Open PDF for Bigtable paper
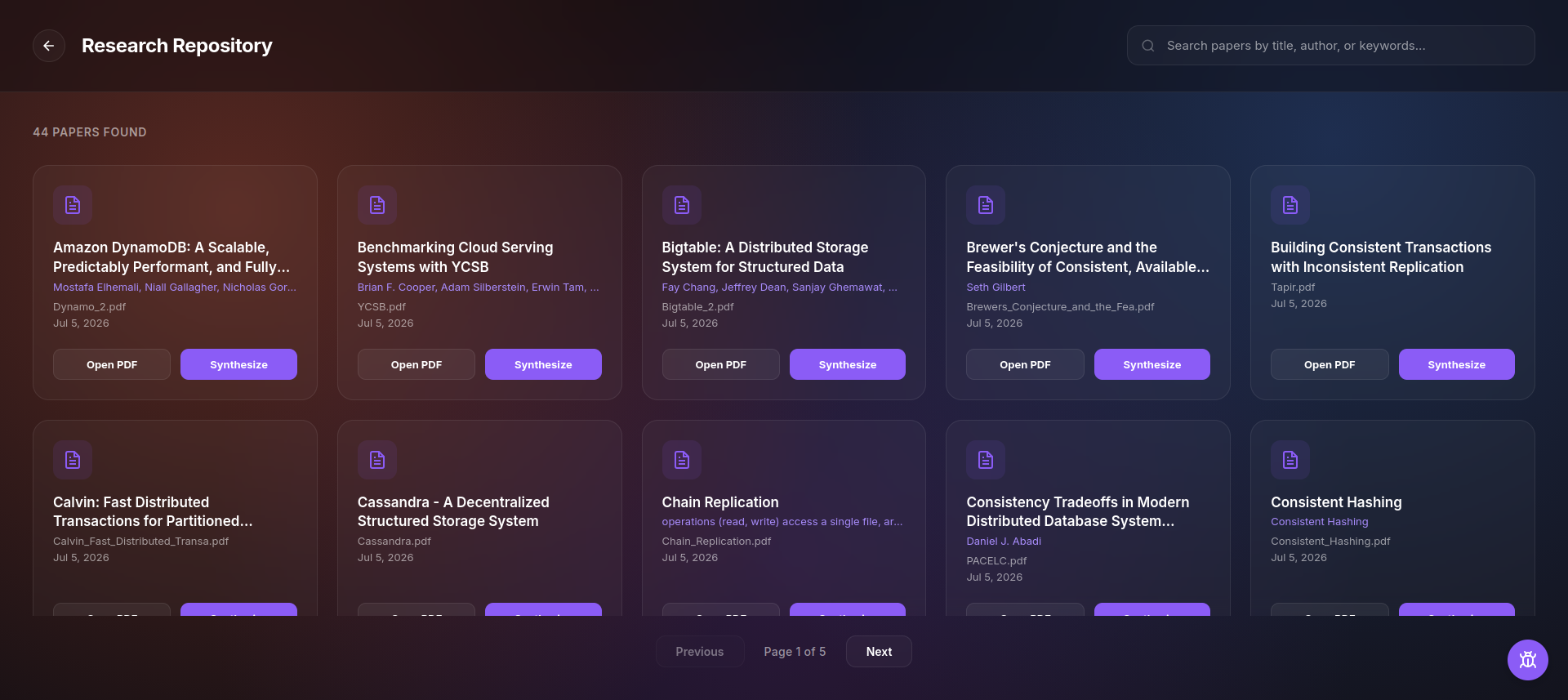This screenshot has width=1568, height=700. tap(721, 364)
